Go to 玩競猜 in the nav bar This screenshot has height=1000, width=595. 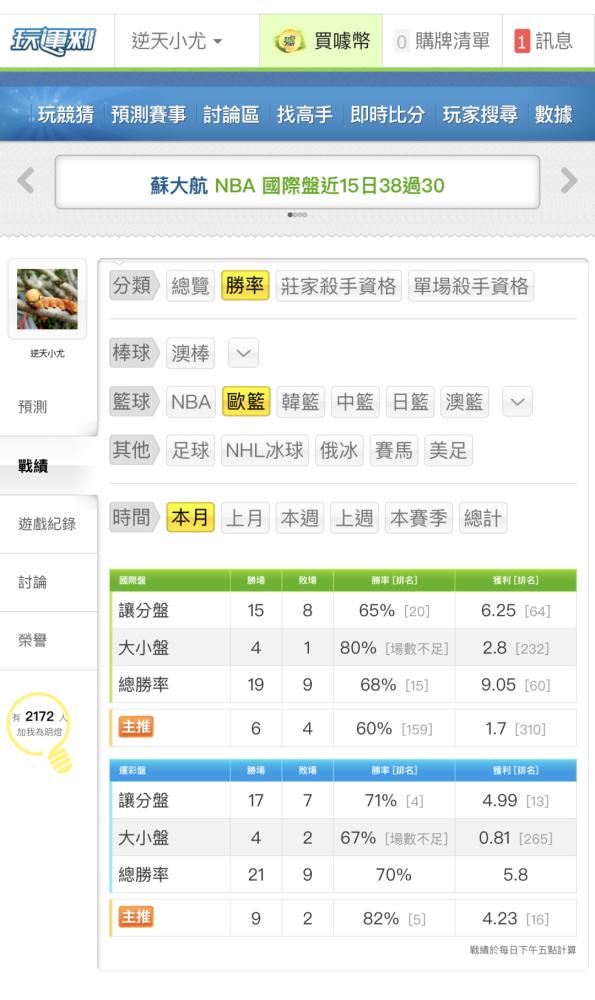point(65,115)
